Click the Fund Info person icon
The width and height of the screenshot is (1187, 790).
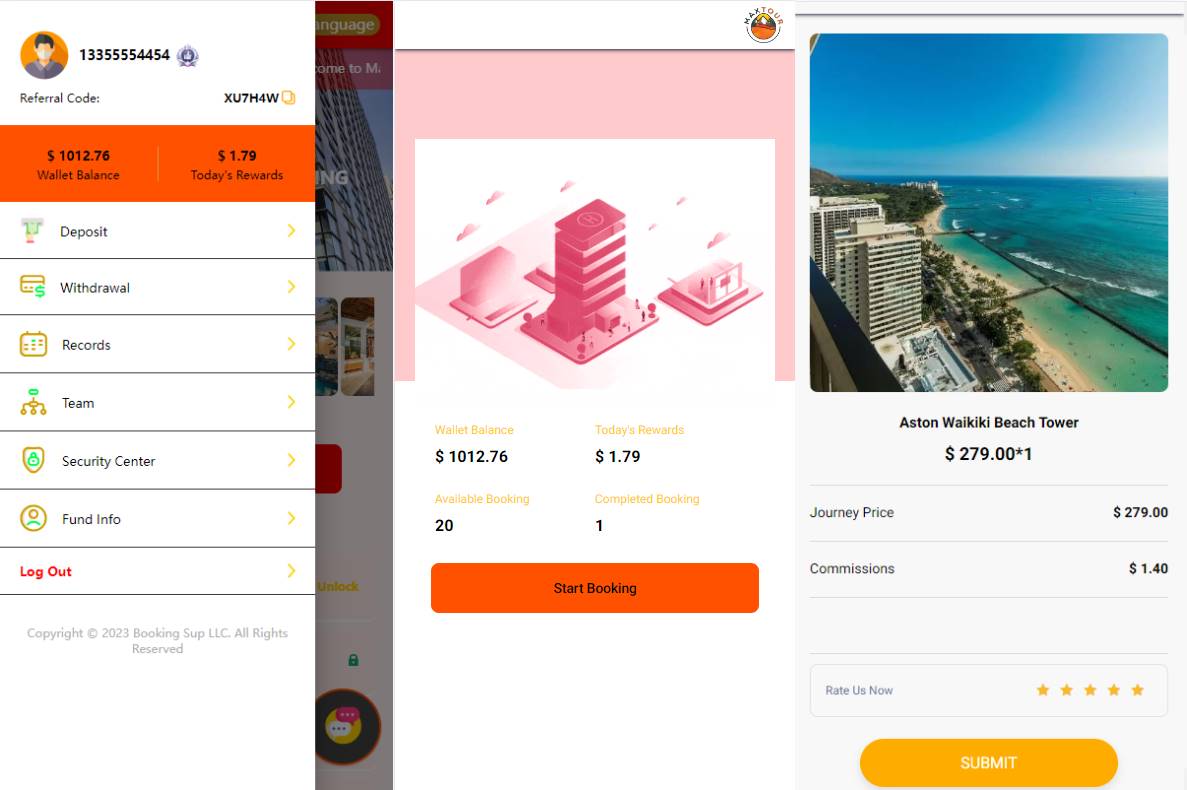point(33,518)
